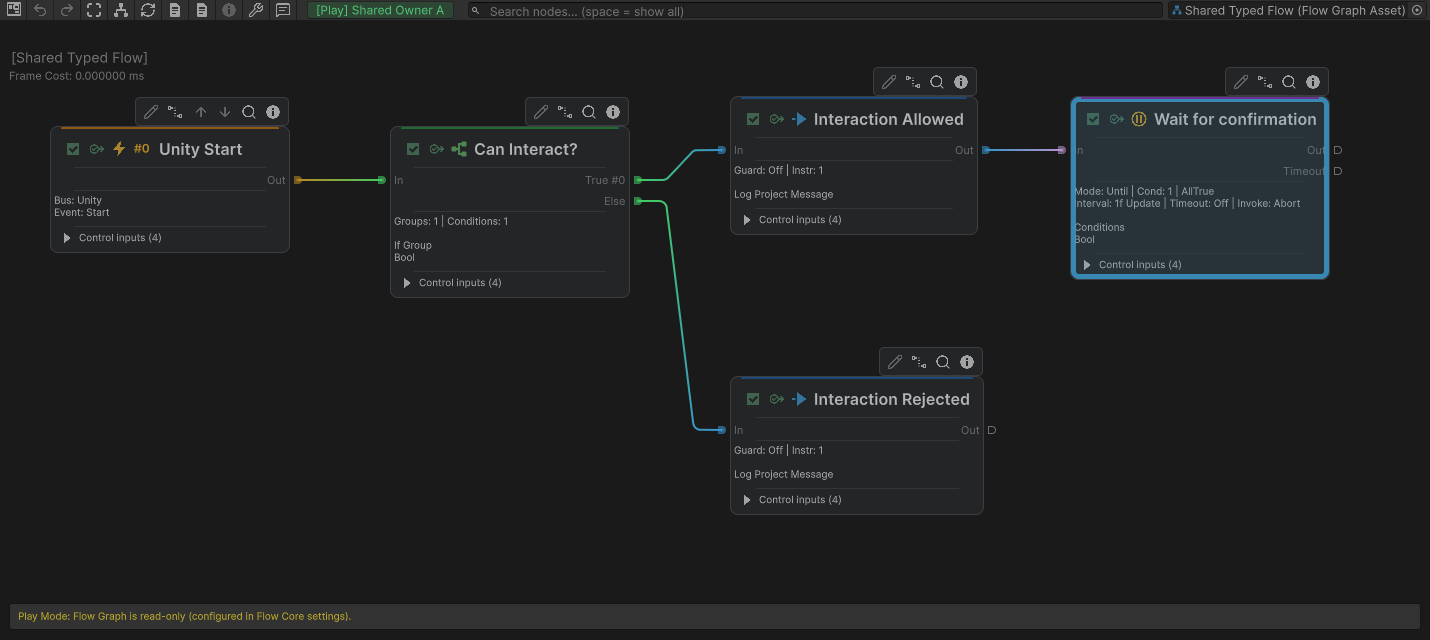This screenshot has height=640, width=1430.
Task: Click the Play Mode read-only status message
Action: pos(185,616)
